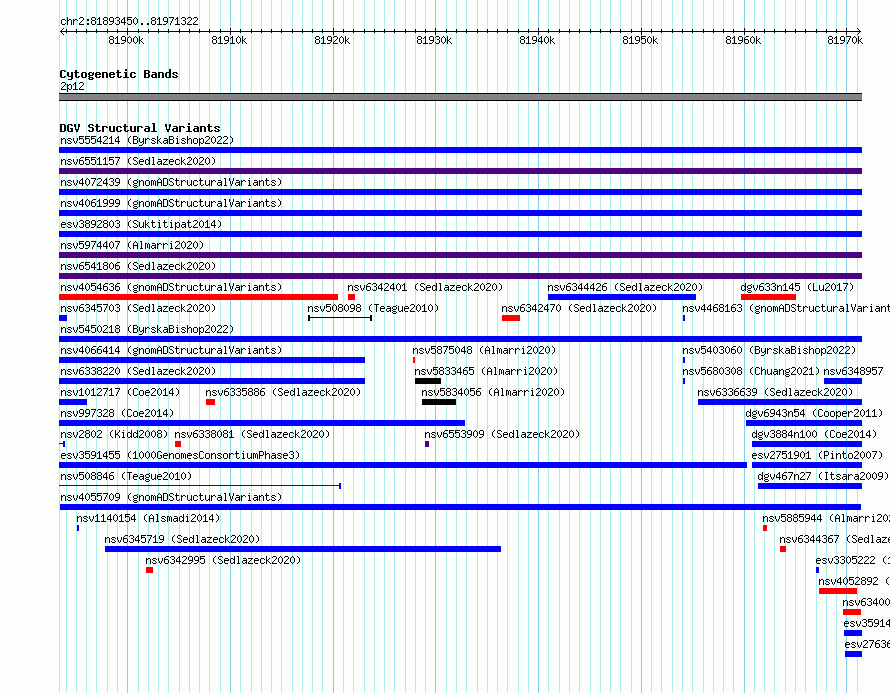
Task: Open nsv5450218 (ByrskaBishop2022) label
Action: pos(147,329)
